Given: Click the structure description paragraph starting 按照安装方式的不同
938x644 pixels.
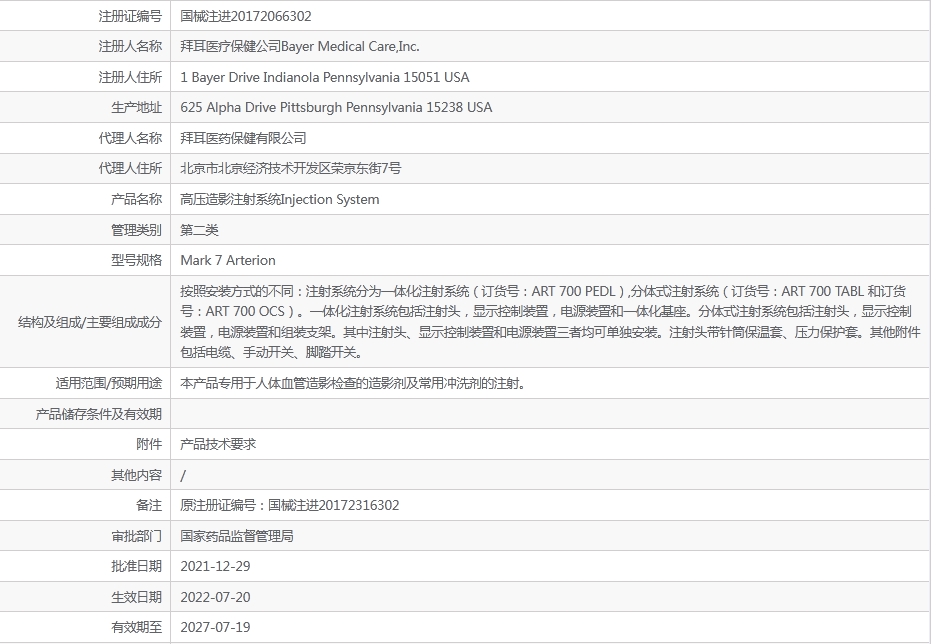Looking at the screenshot, I should pyautogui.click(x=550, y=322).
